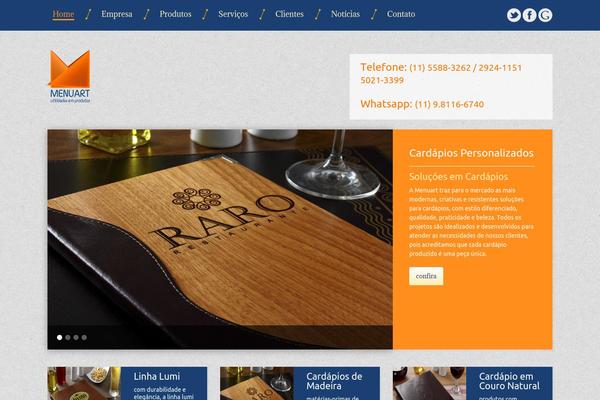Select the second slider dot

68,338
